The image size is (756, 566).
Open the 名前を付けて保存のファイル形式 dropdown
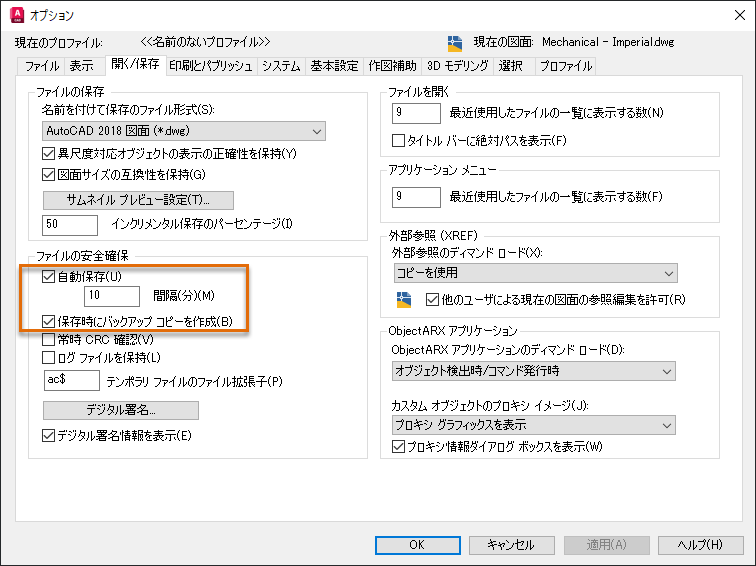pos(184,131)
